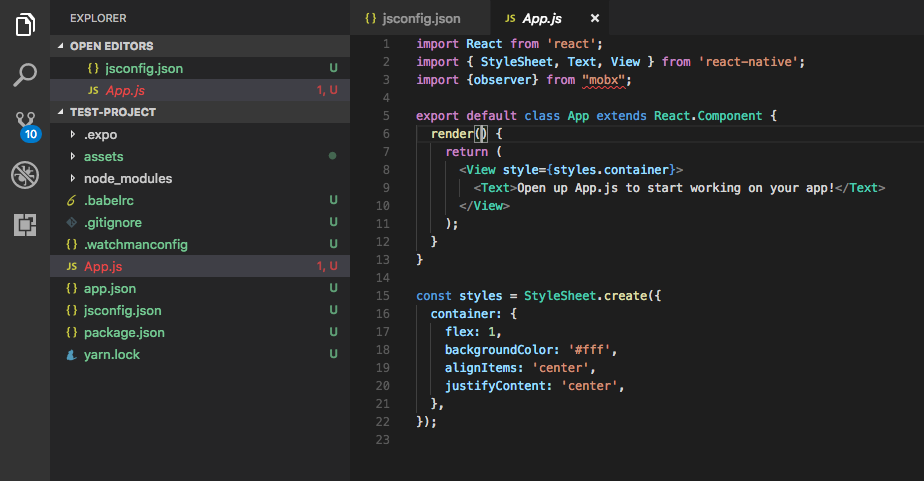The height and width of the screenshot is (481, 924).
Task: Click the braces icon beside app.json
Action: pyautogui.click(x=71, y=288)
